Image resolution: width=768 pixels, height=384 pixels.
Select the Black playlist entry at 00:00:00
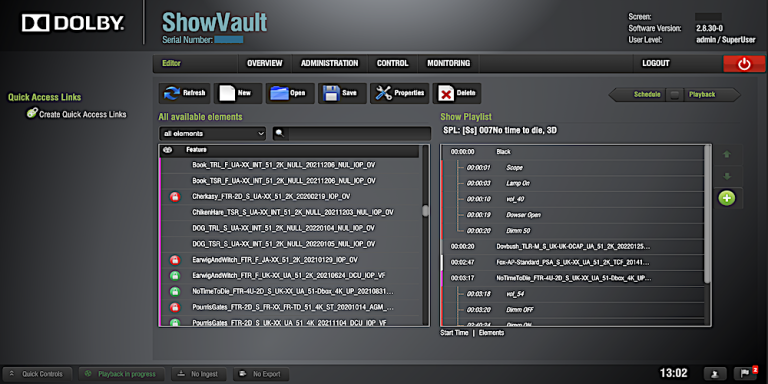(573, 152)
